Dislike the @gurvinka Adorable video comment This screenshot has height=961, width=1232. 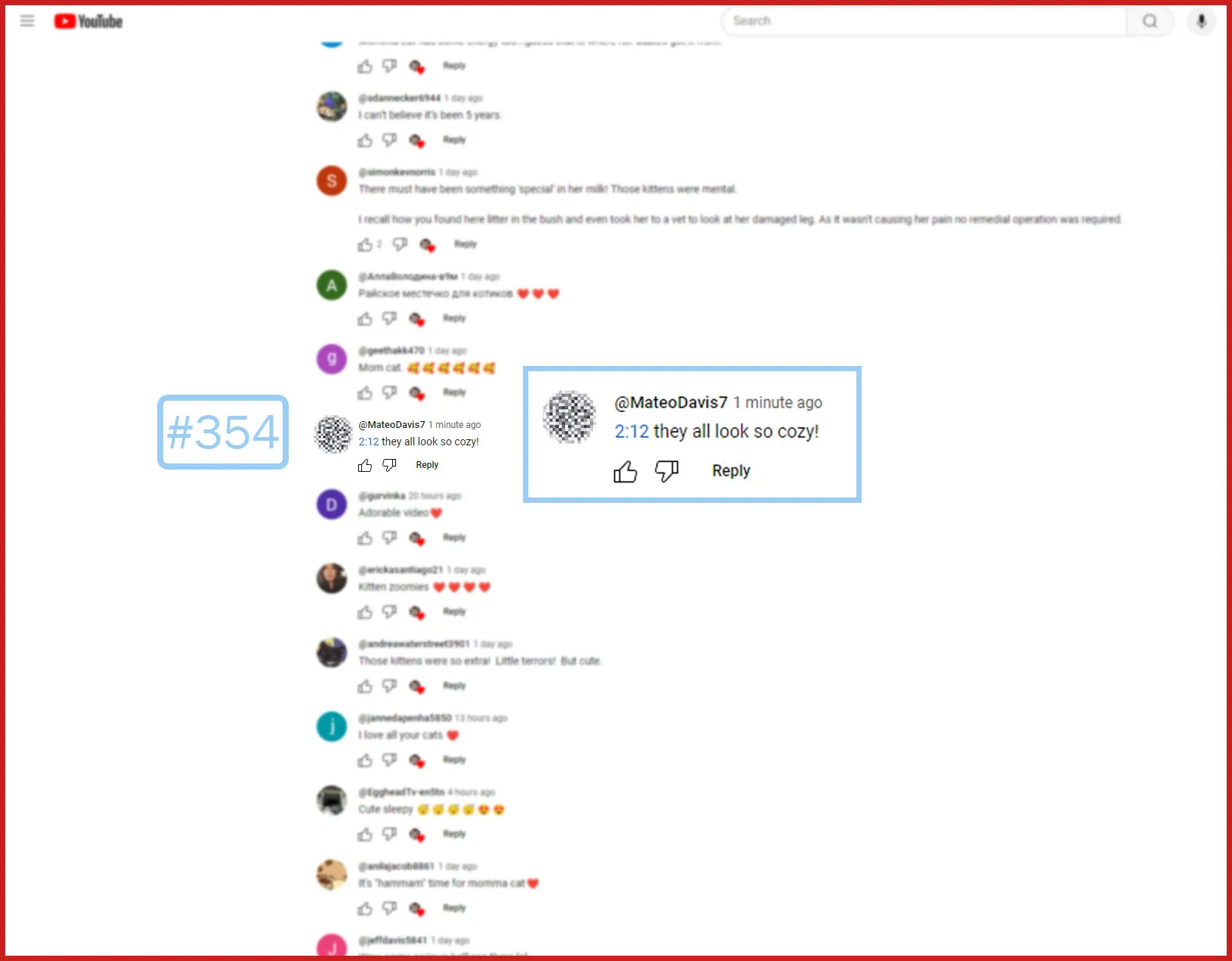(389, 538)
